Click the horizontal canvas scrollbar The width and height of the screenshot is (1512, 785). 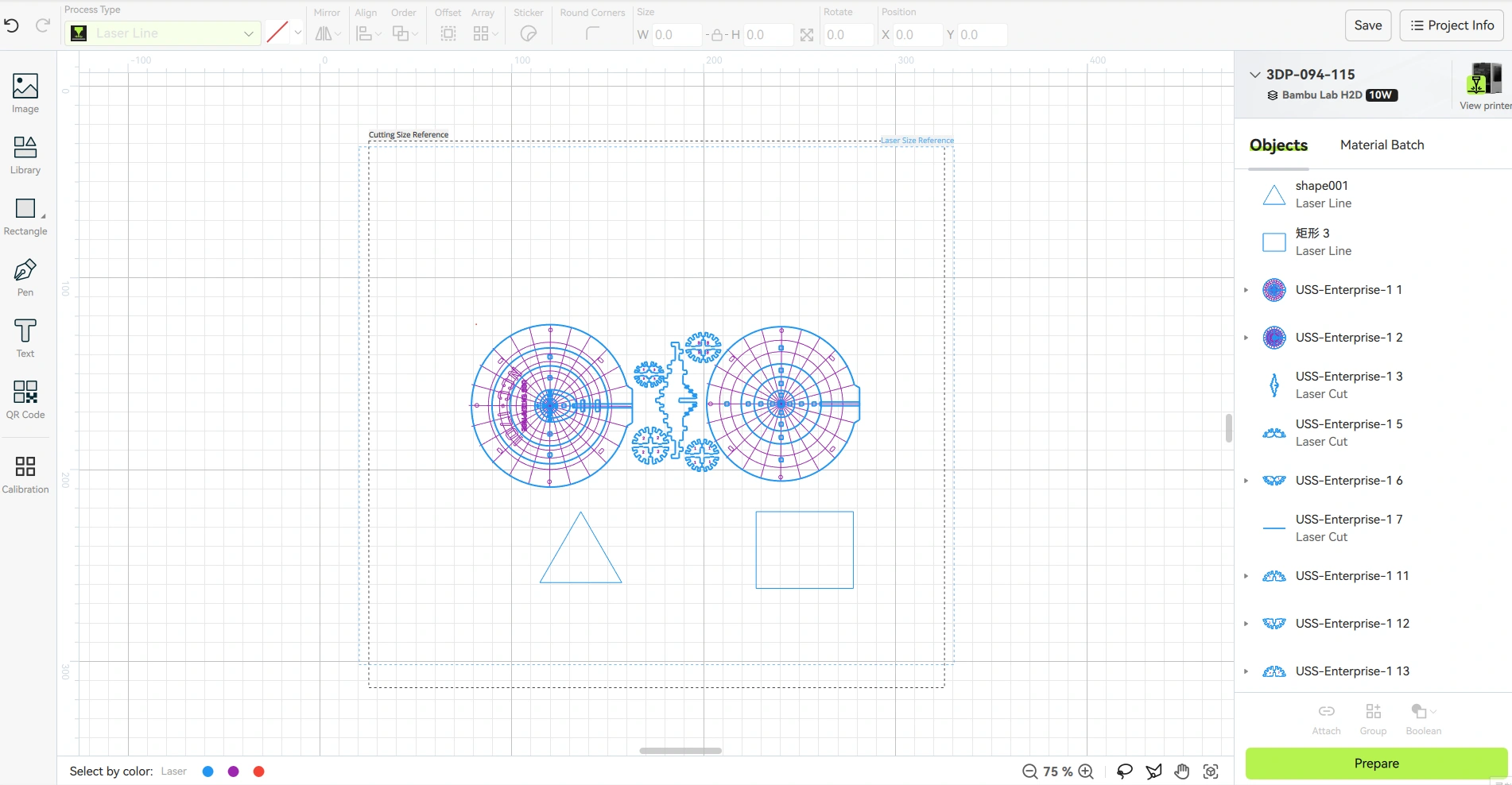680,751
